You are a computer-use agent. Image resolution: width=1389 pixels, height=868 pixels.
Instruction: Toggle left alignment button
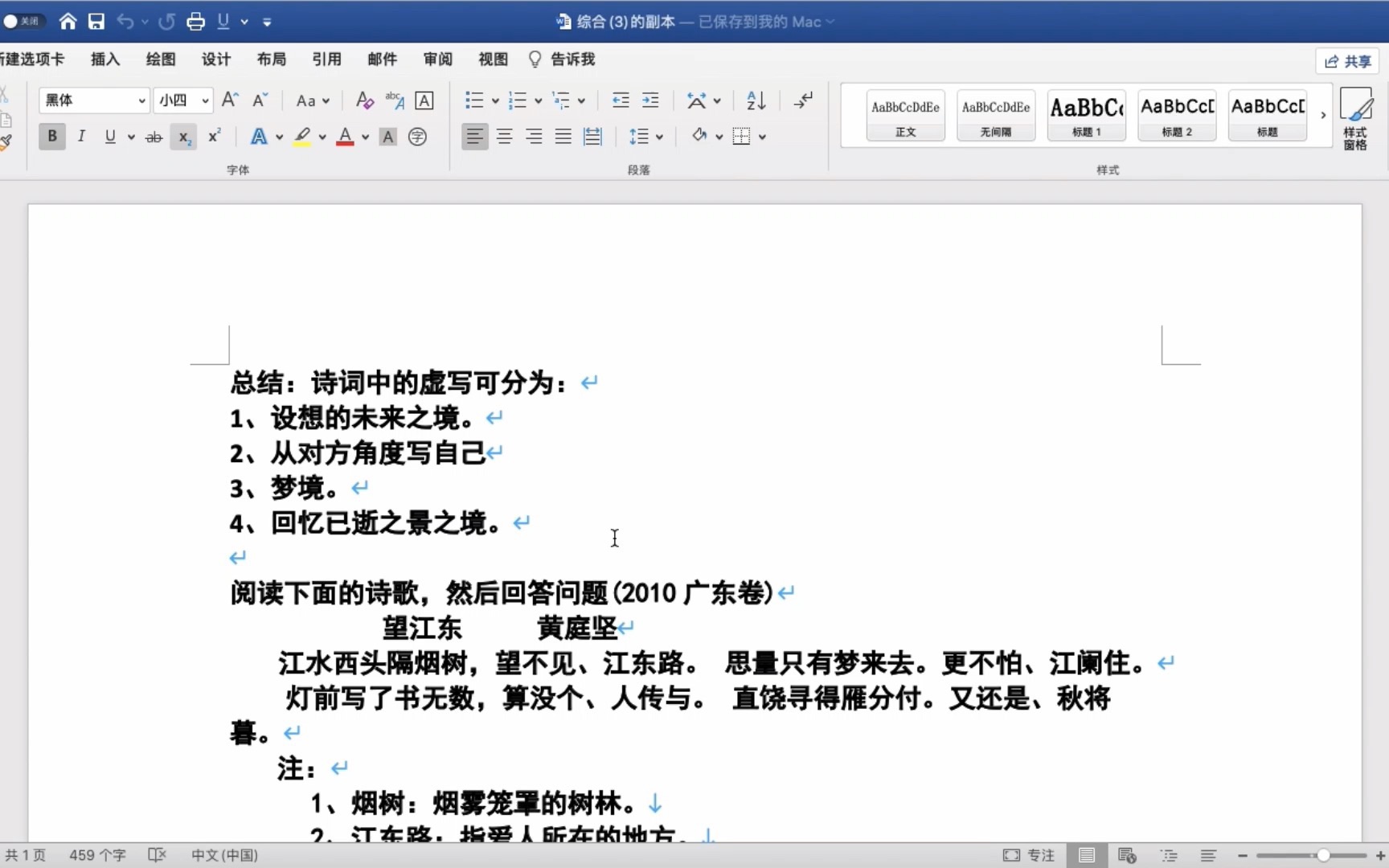[x=474, y=137]
